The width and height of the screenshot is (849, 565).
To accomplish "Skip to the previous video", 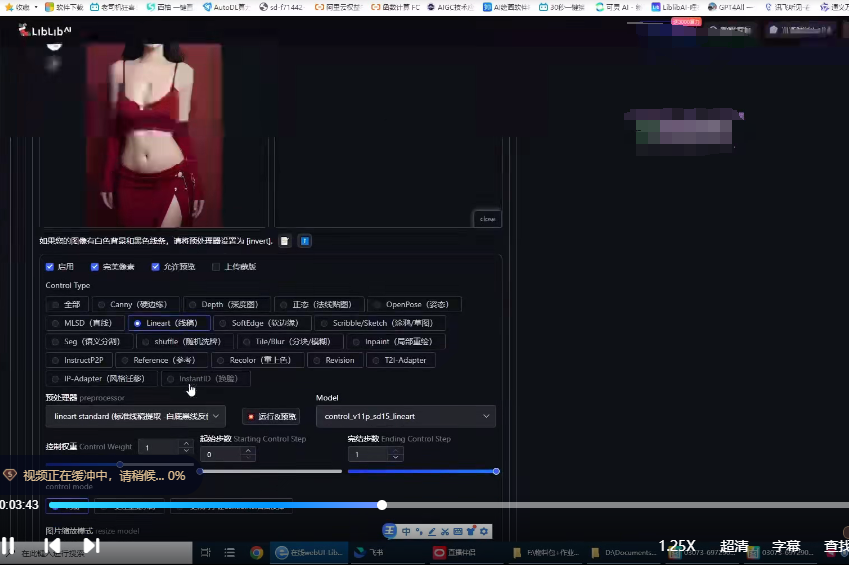I will click(x=52, y=545).
